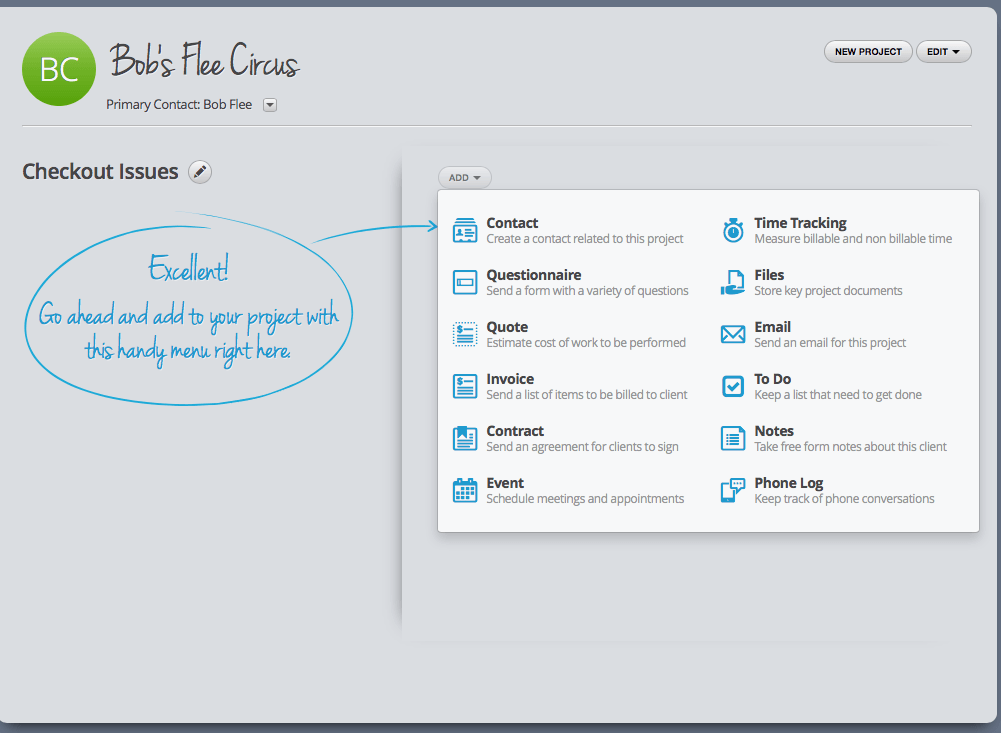Screen dimensions: 1001x733
Task: Click the Time Tracking stopwatch icon
Action: 733,230
